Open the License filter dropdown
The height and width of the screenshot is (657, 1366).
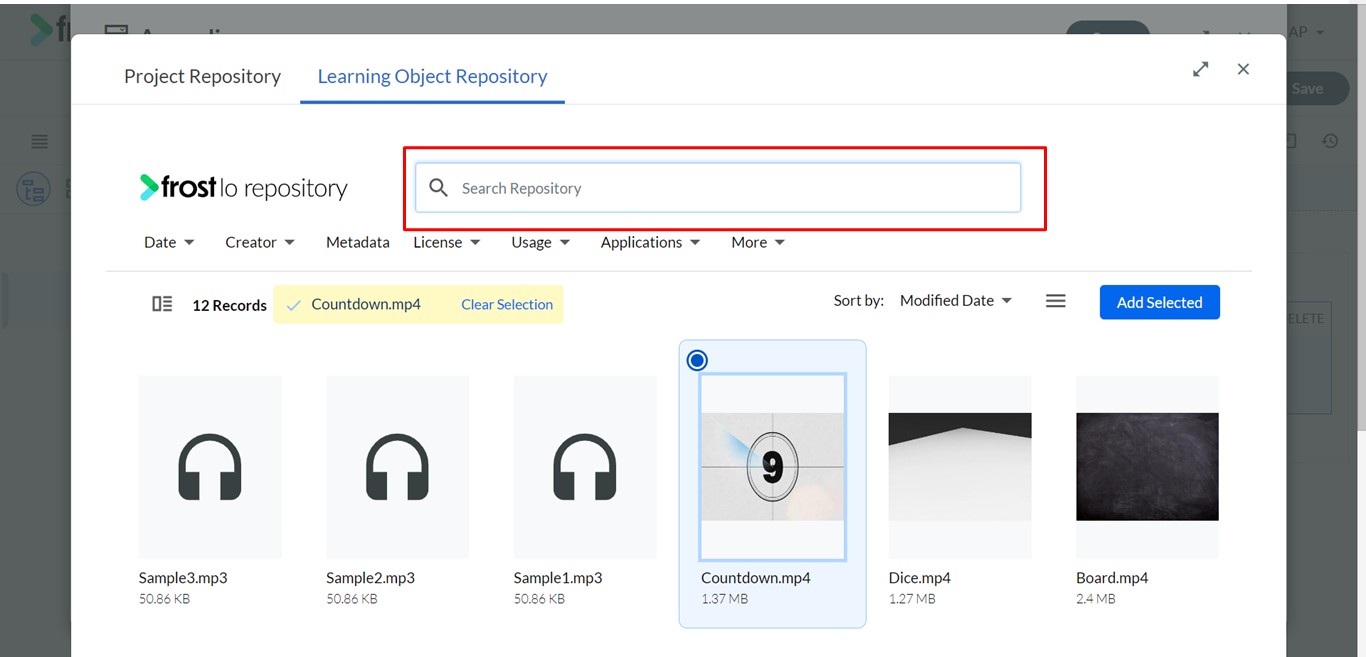coord(447,242)
